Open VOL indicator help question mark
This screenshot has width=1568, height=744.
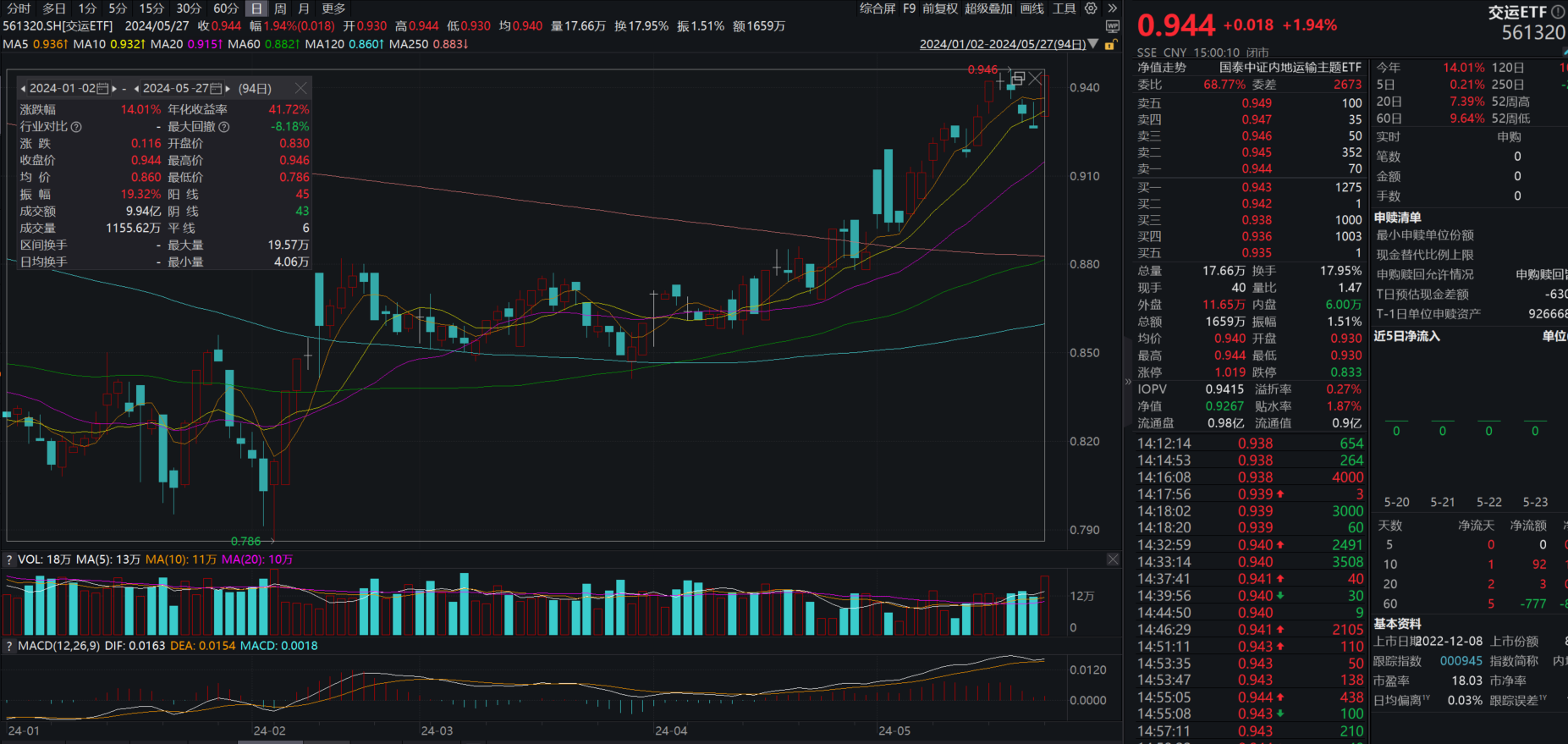[x=9, y=559]
